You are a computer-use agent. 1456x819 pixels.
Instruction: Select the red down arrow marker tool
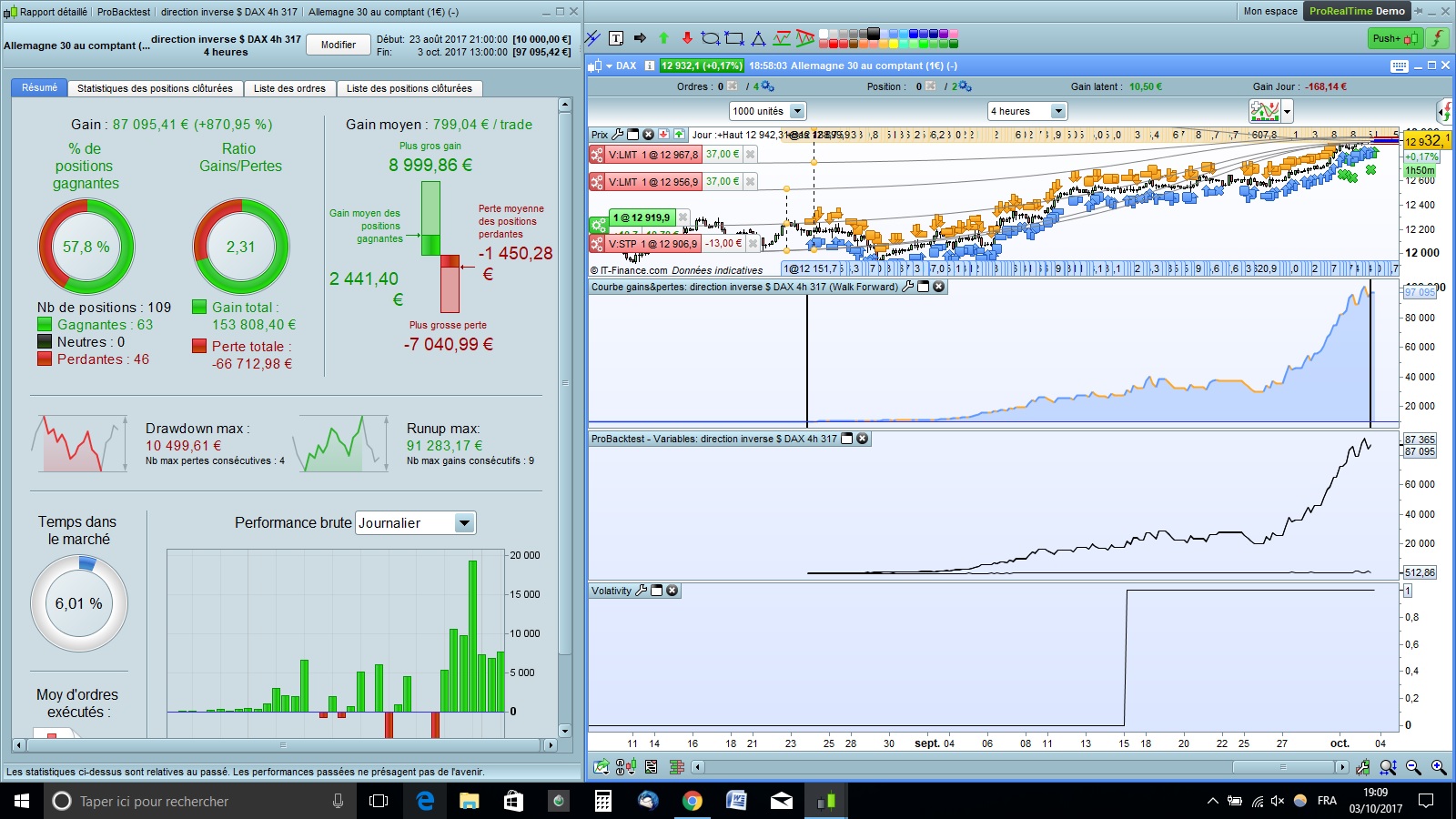(x=687, y=38)
